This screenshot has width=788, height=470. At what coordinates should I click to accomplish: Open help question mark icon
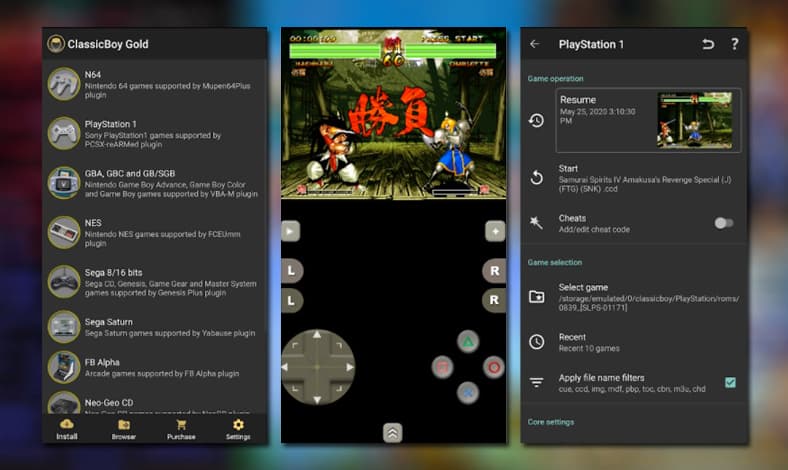735,44
